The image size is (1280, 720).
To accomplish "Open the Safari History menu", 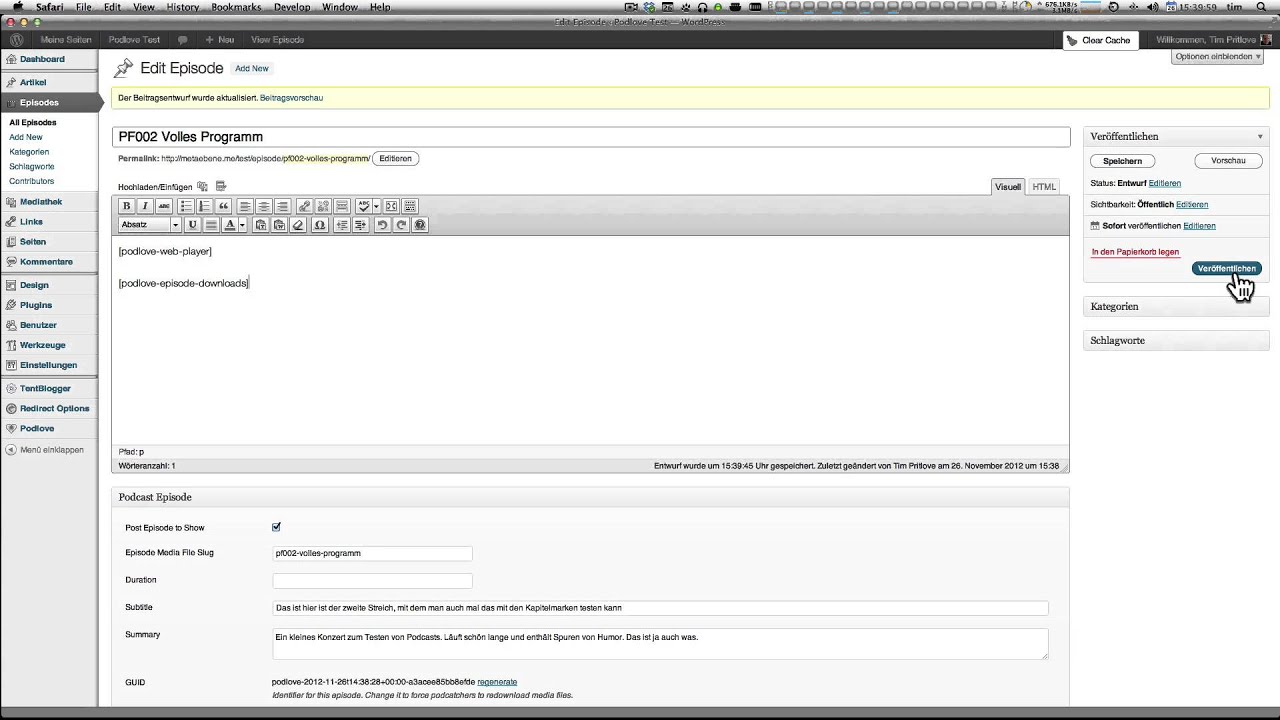I will [183, 7].
